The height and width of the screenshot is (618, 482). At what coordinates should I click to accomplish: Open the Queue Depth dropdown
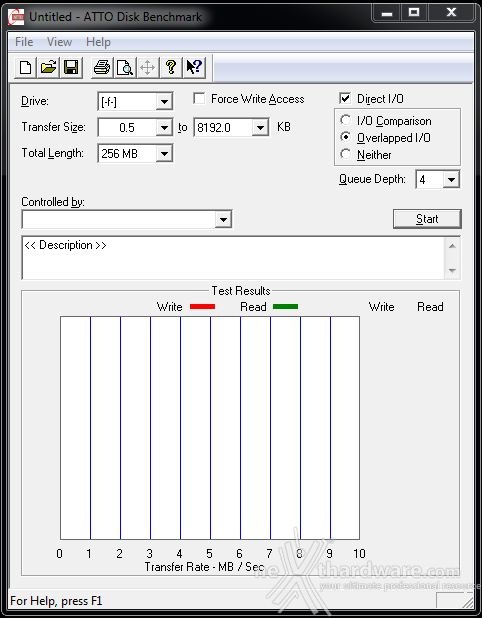point(451,180)
